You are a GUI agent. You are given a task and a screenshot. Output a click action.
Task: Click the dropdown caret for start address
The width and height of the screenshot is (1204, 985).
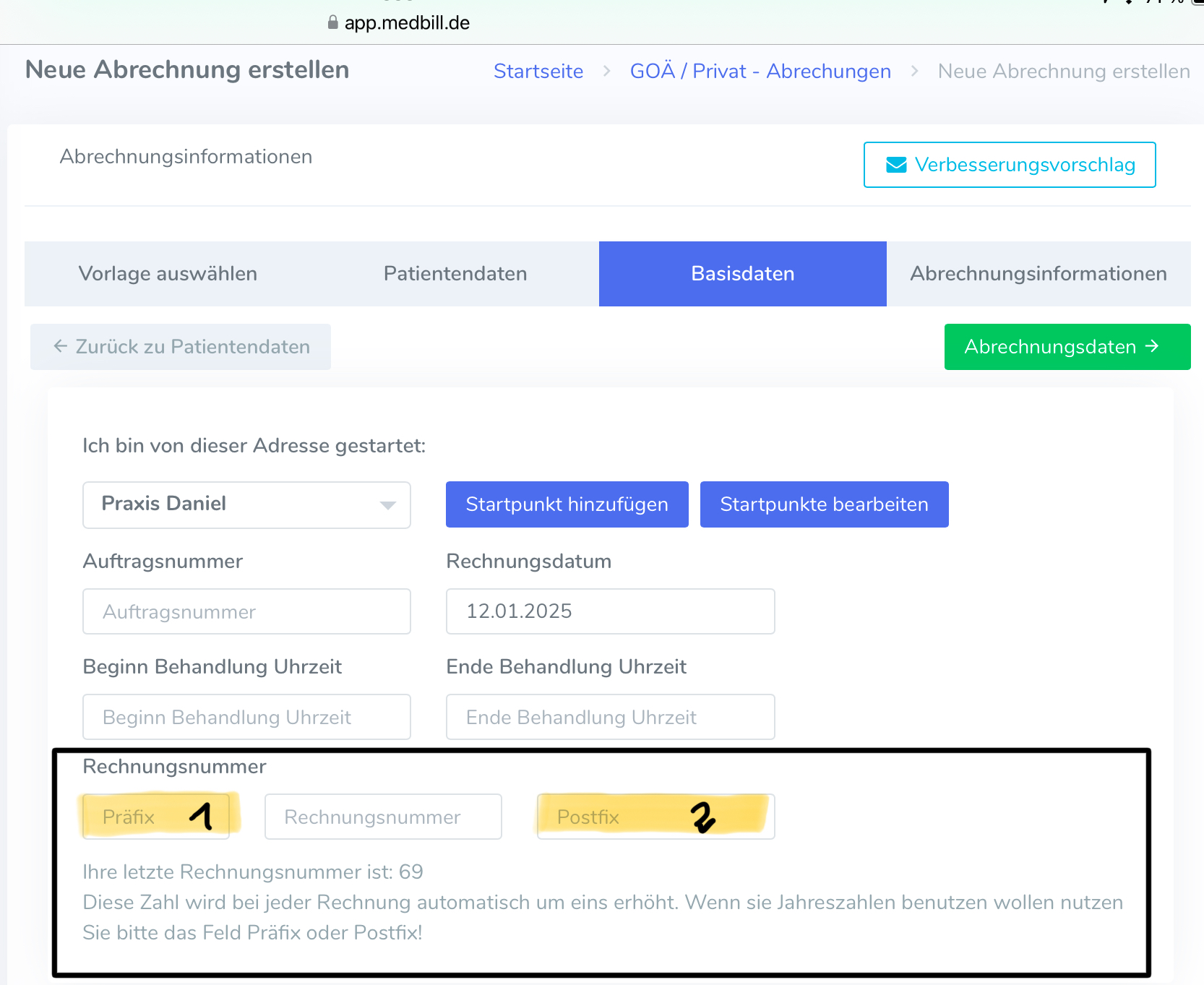[388, 505]
